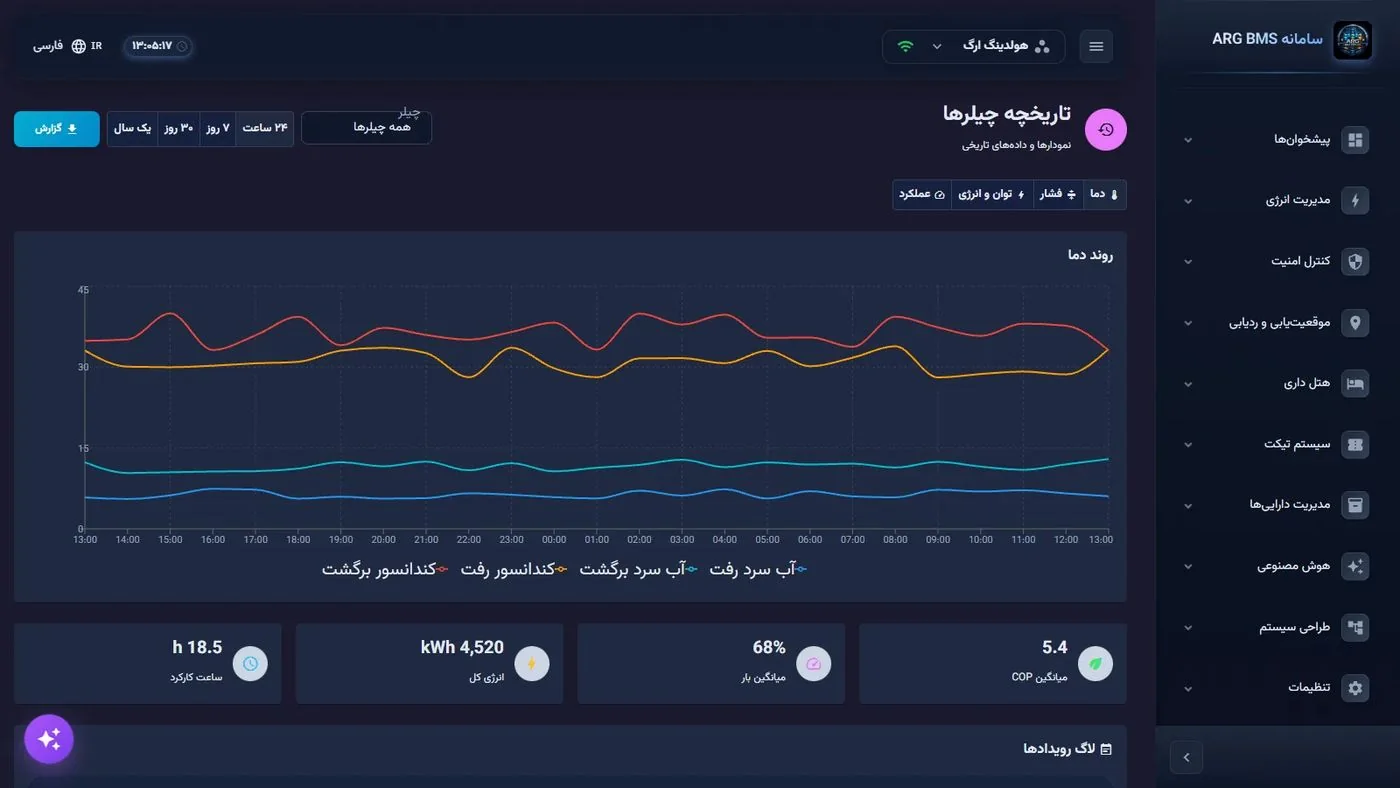1400x788 pixels.
Task: Toggle کندانسور برگشت series in chart legend
Action: click(x=386, y=569)
